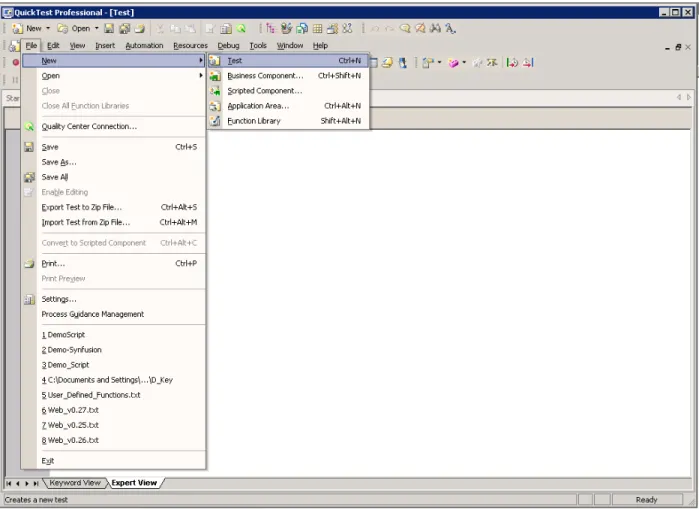Open recent file 2 Demo-Synfusion
Screen dimensions: 699x509
[x=114, y=350]
